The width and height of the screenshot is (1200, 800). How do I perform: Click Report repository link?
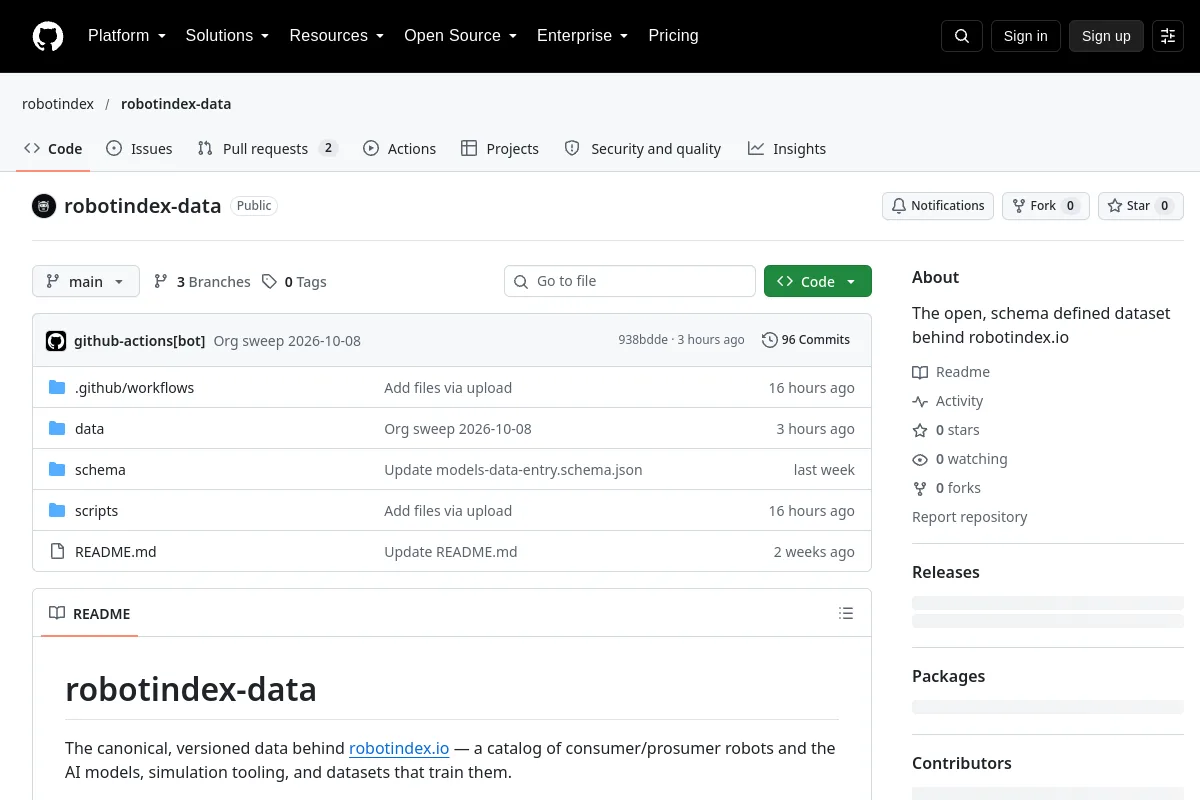coord(970,517)
